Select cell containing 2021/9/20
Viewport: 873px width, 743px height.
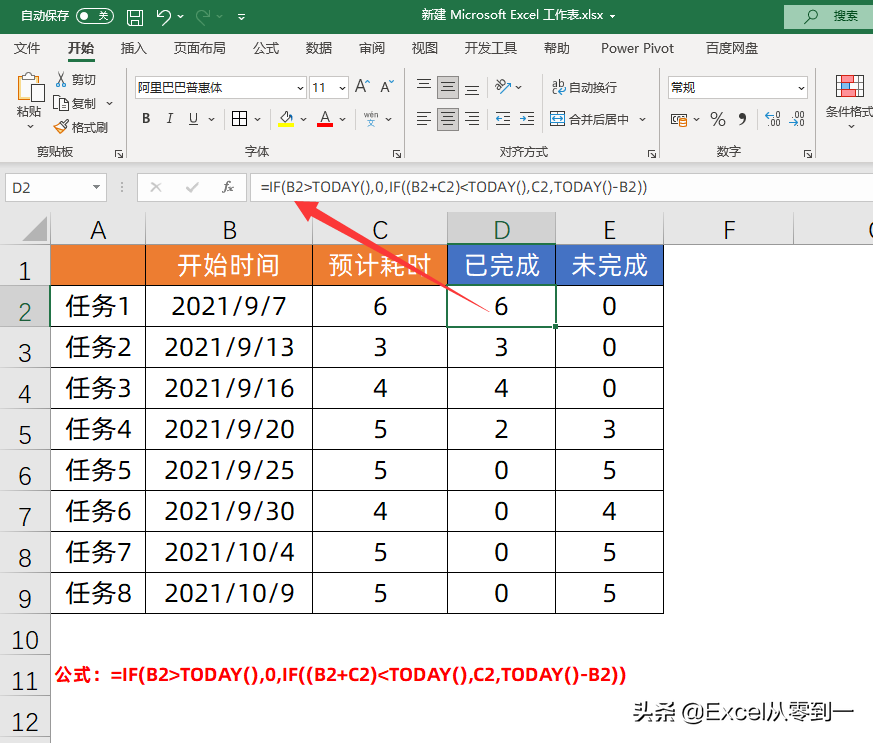click(x=229, y=429)
